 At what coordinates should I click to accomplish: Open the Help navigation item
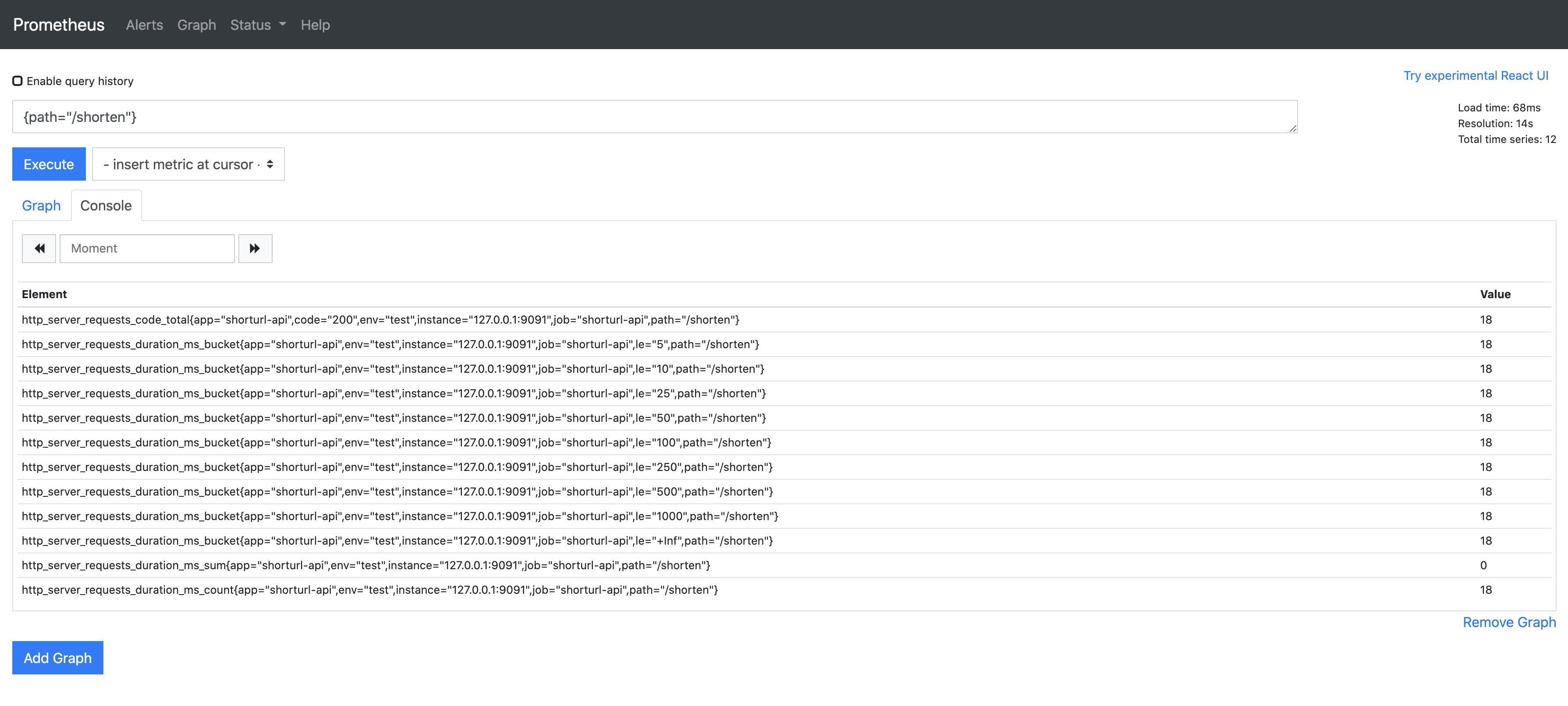click(x=315, y=25)
